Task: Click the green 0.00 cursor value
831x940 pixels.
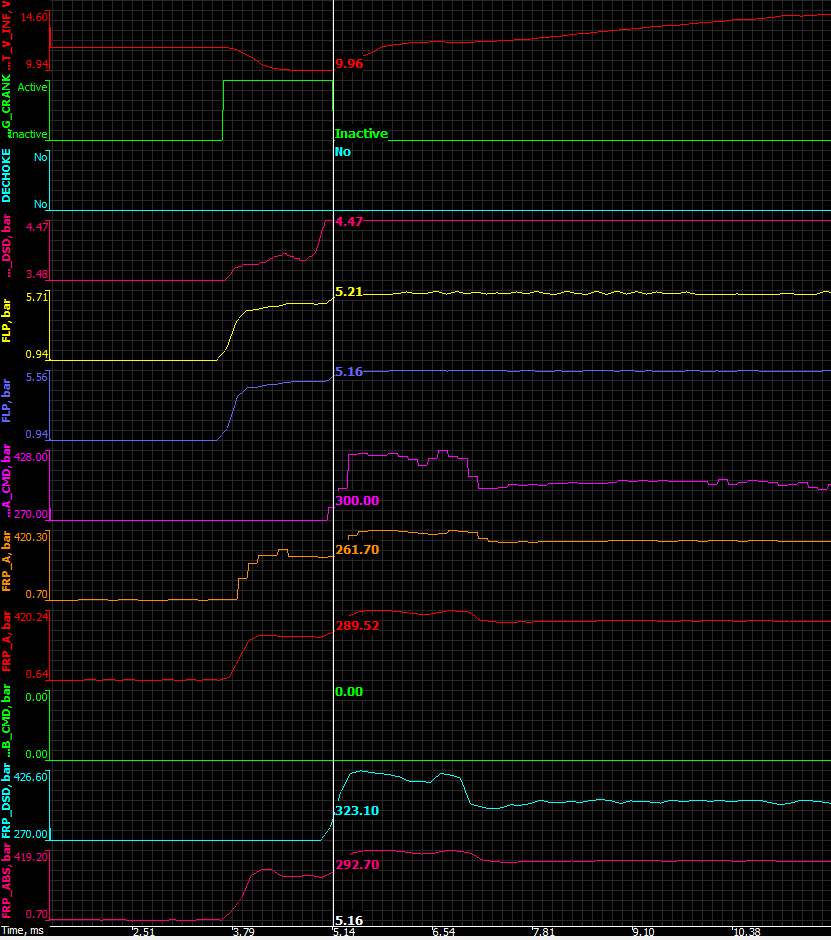Action: [x=349, y=692]
